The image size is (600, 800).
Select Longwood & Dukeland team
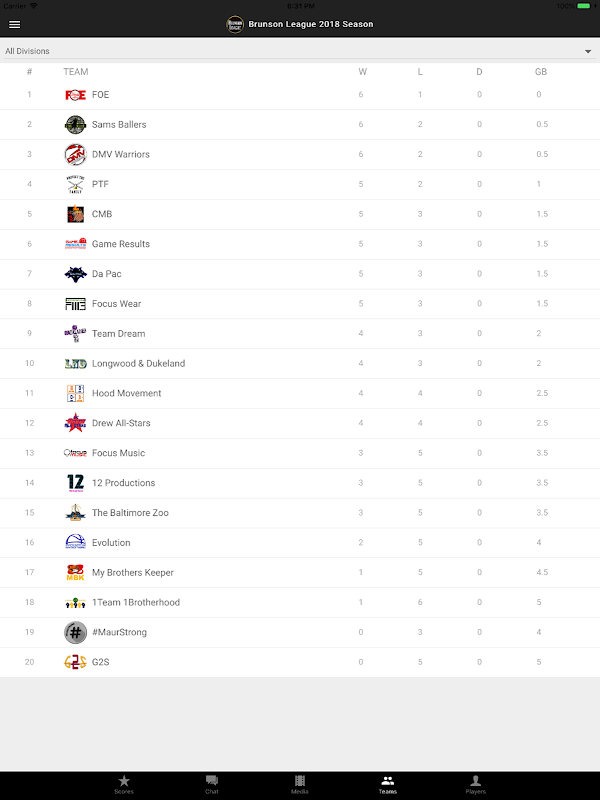[x=138, y=364]
